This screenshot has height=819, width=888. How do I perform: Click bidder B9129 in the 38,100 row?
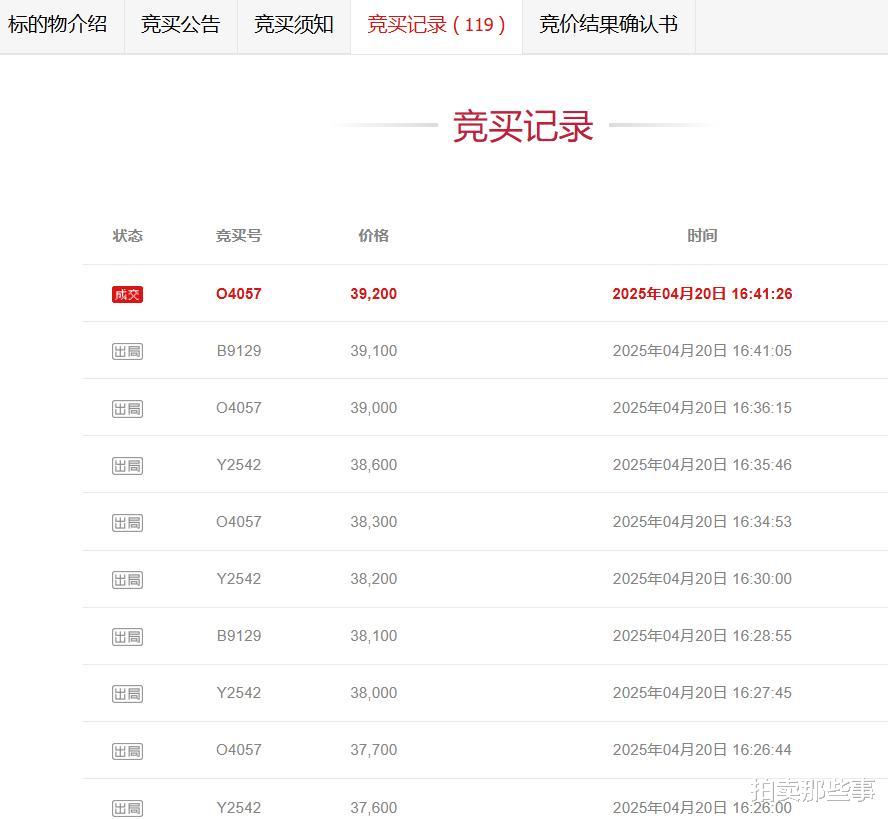pyautogui.click(x=238, y=635)
